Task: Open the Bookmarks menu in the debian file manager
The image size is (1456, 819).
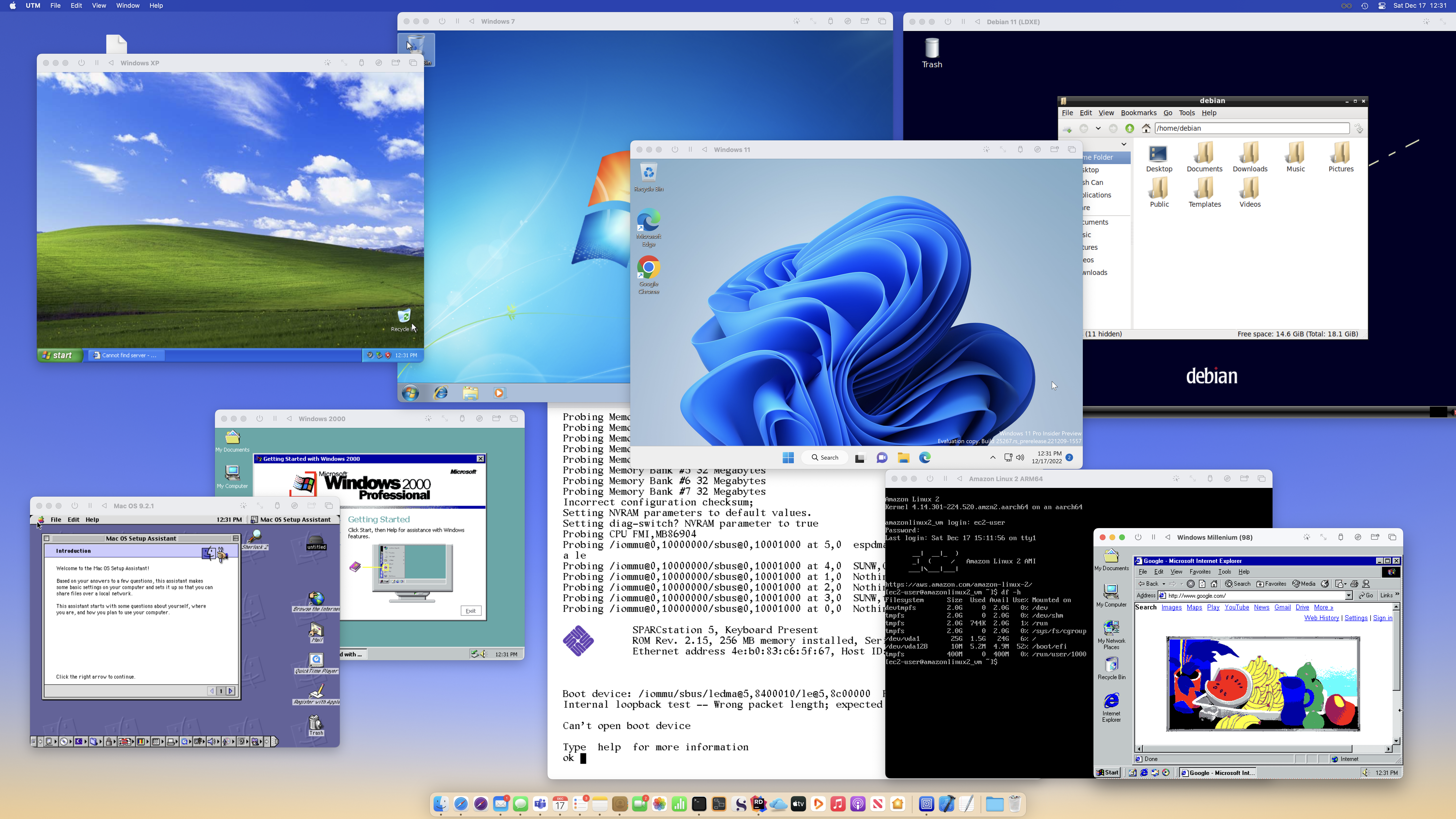Action: (1138, 113)
